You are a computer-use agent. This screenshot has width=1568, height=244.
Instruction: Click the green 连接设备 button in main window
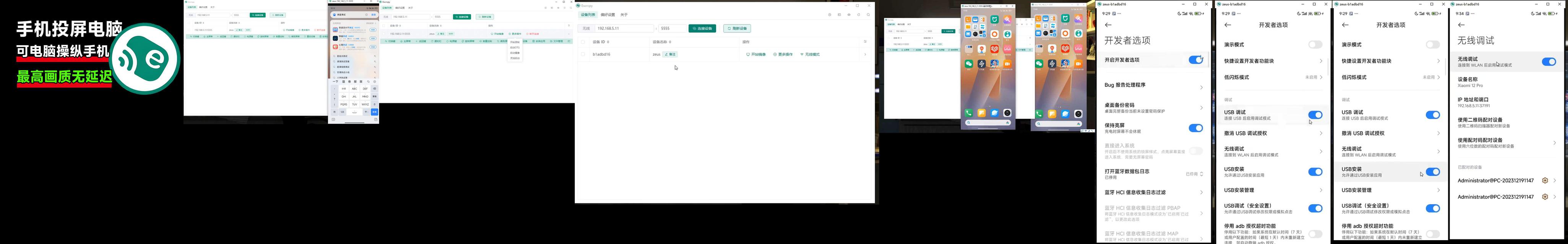[x=702, y=29]
